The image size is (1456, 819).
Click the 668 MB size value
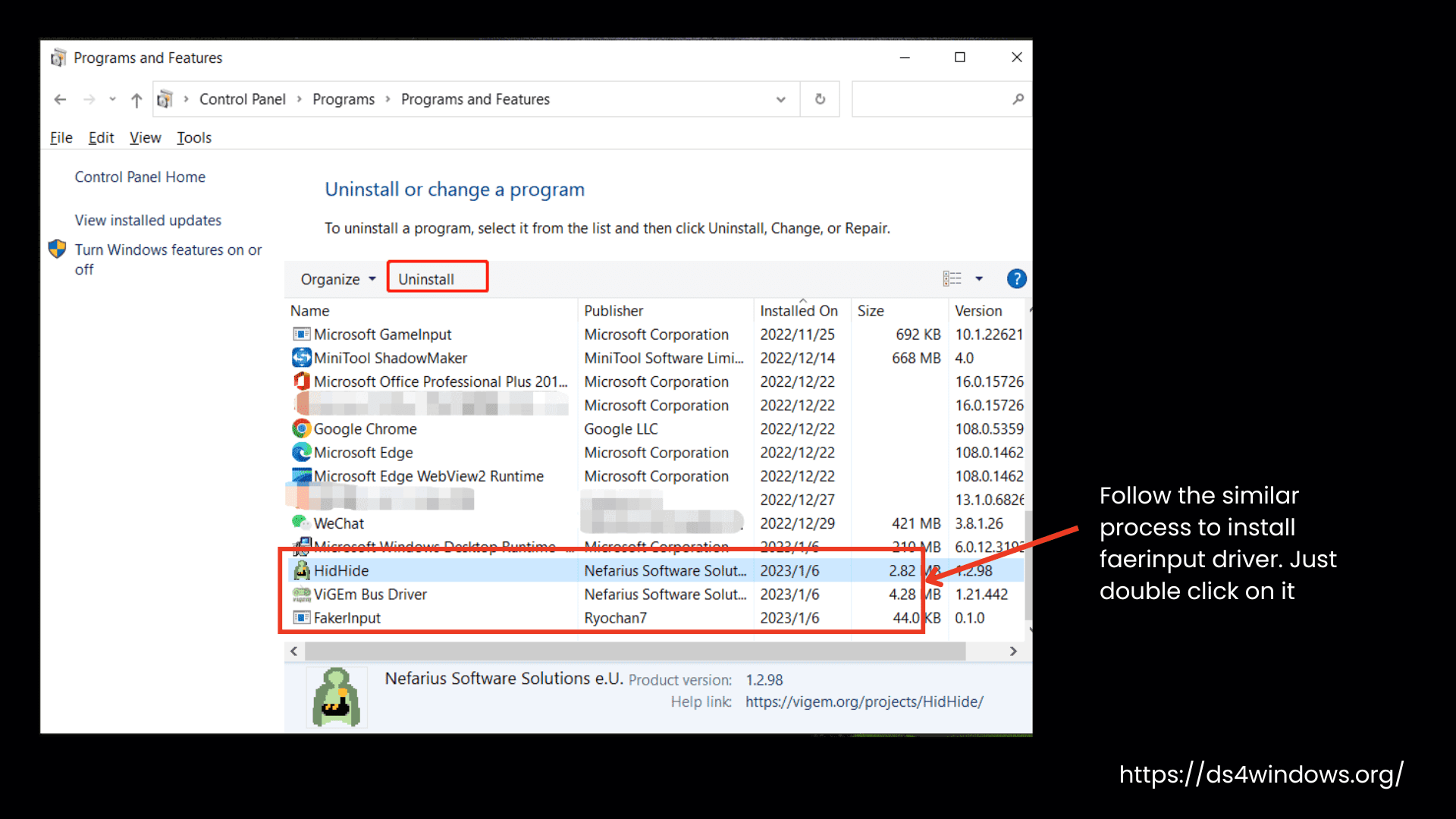pyautogui.click(x=916, y=358)
